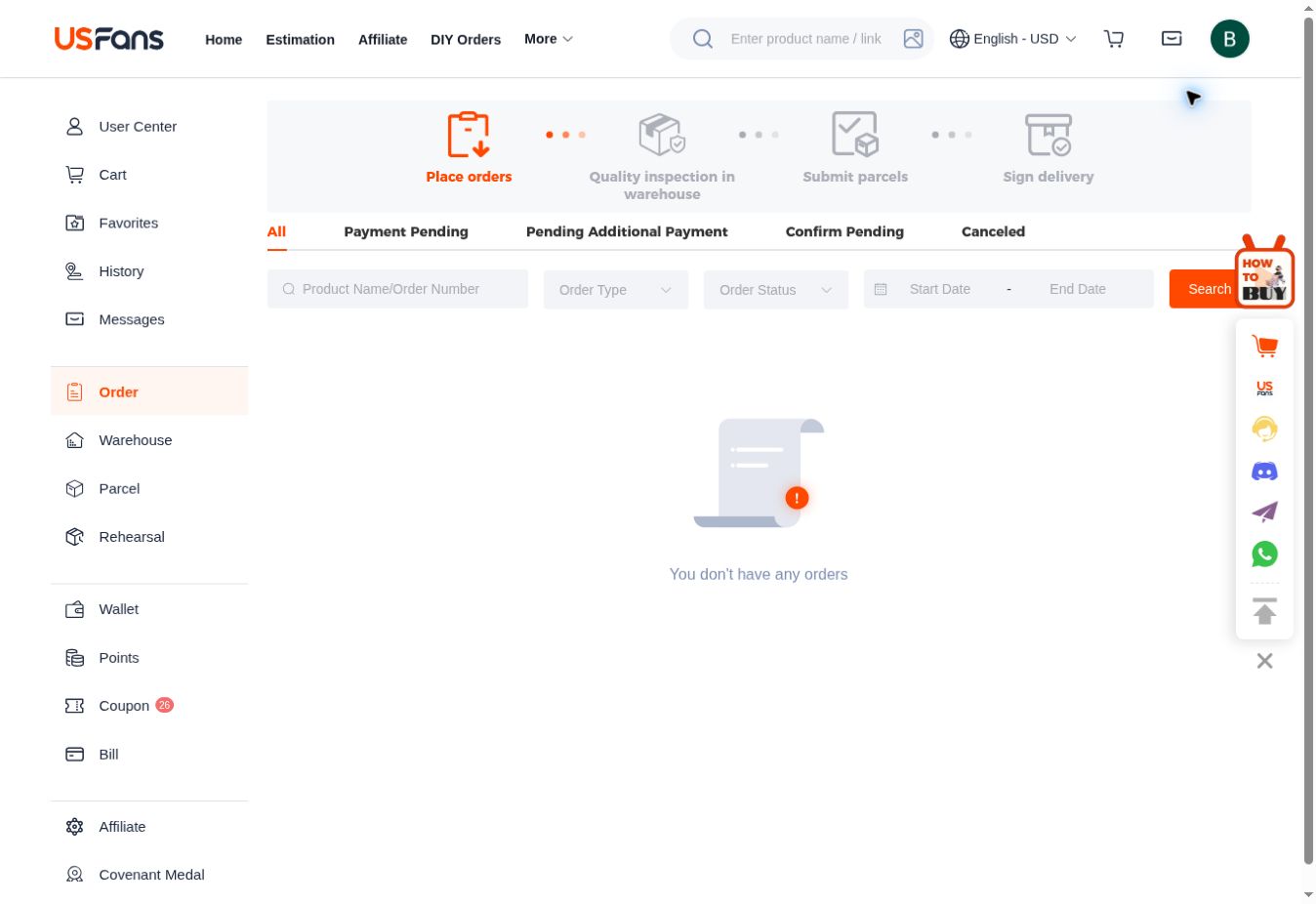Click the magnifier icon in header search

702,39
